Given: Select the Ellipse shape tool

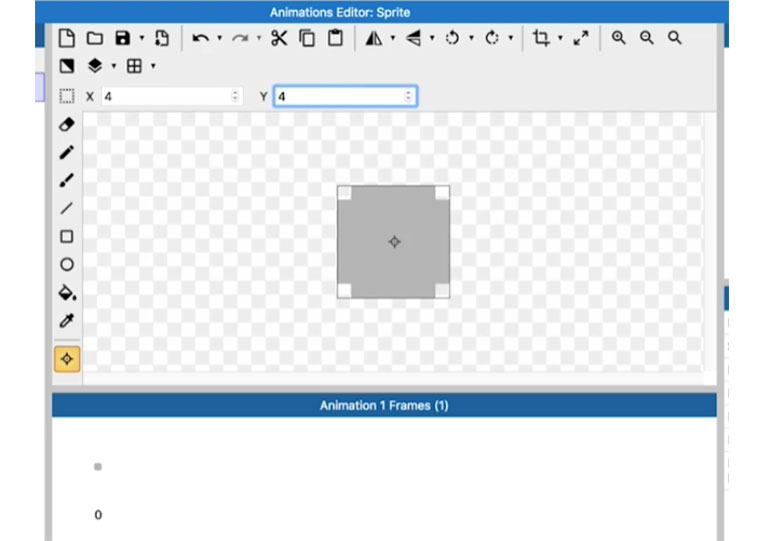Looking at the screenshot, I should (67, 264).
